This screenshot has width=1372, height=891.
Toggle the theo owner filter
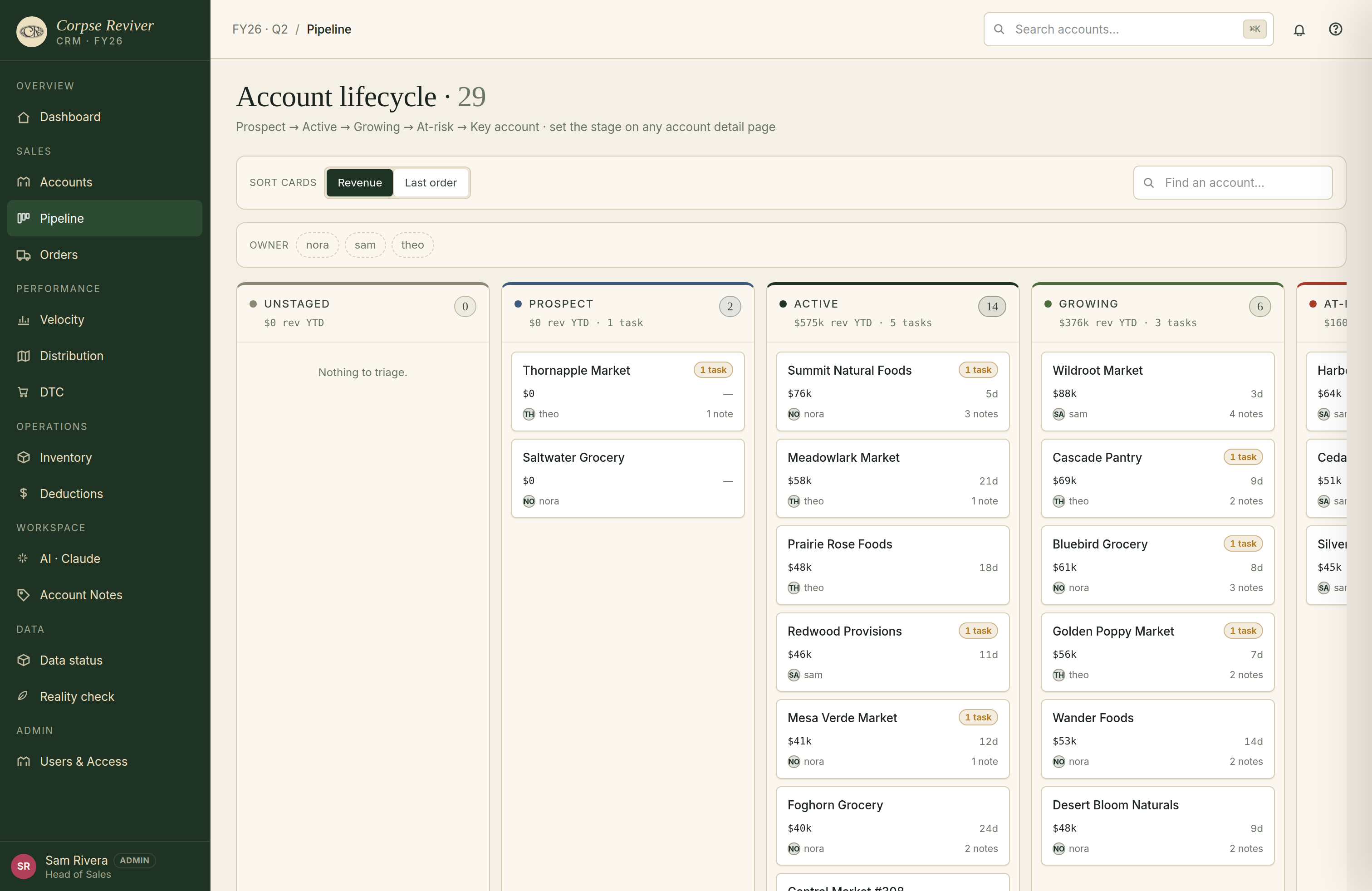point(412,245)
